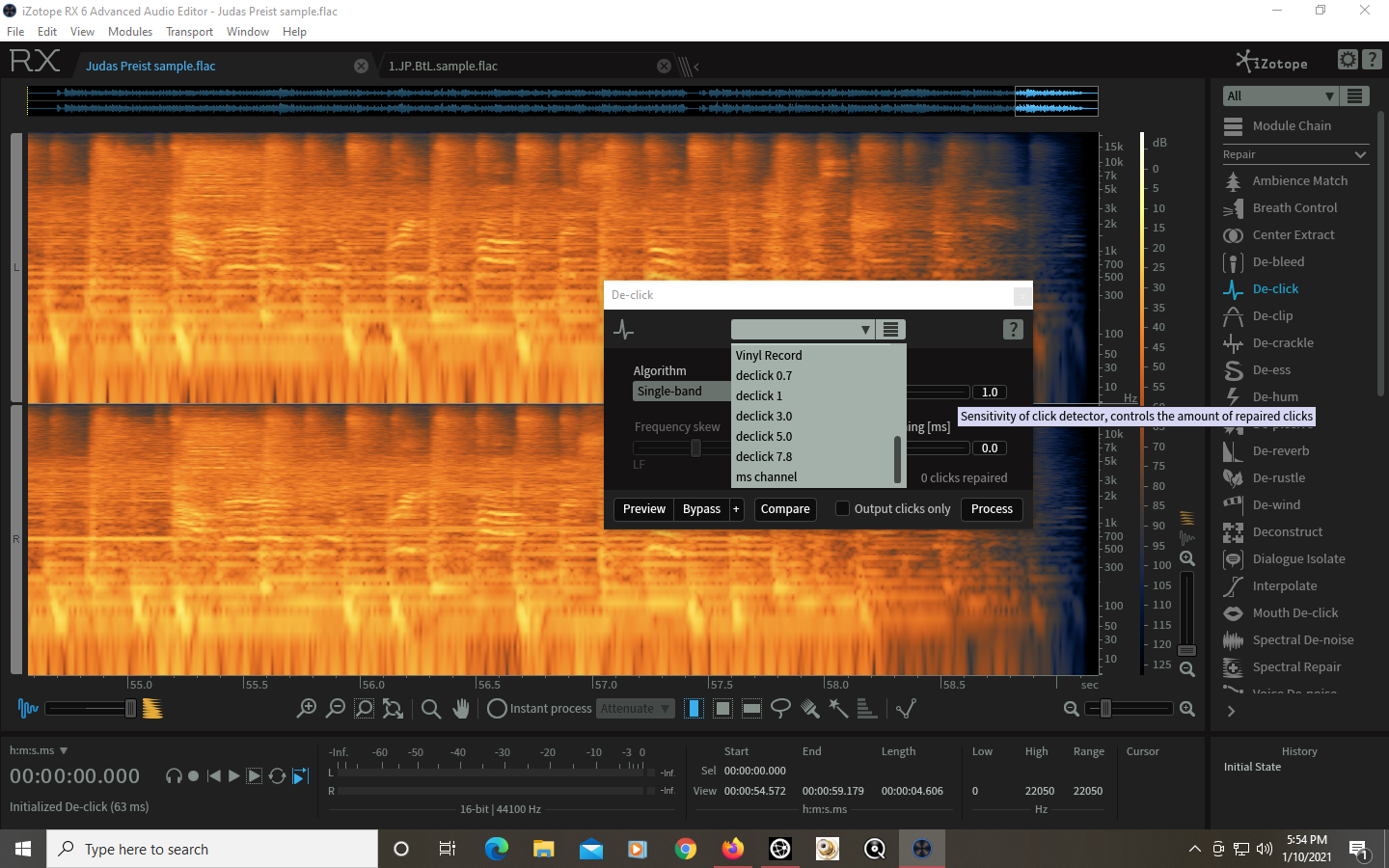Choose ms channel preset
The image size is (1389, 868).
[767, 477]
